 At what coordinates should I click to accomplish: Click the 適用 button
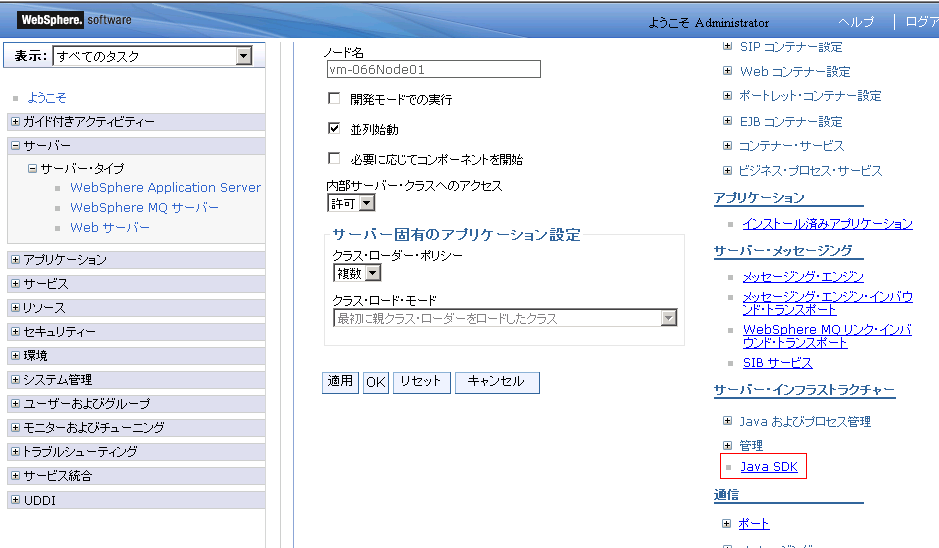click(x=340, y=382)
